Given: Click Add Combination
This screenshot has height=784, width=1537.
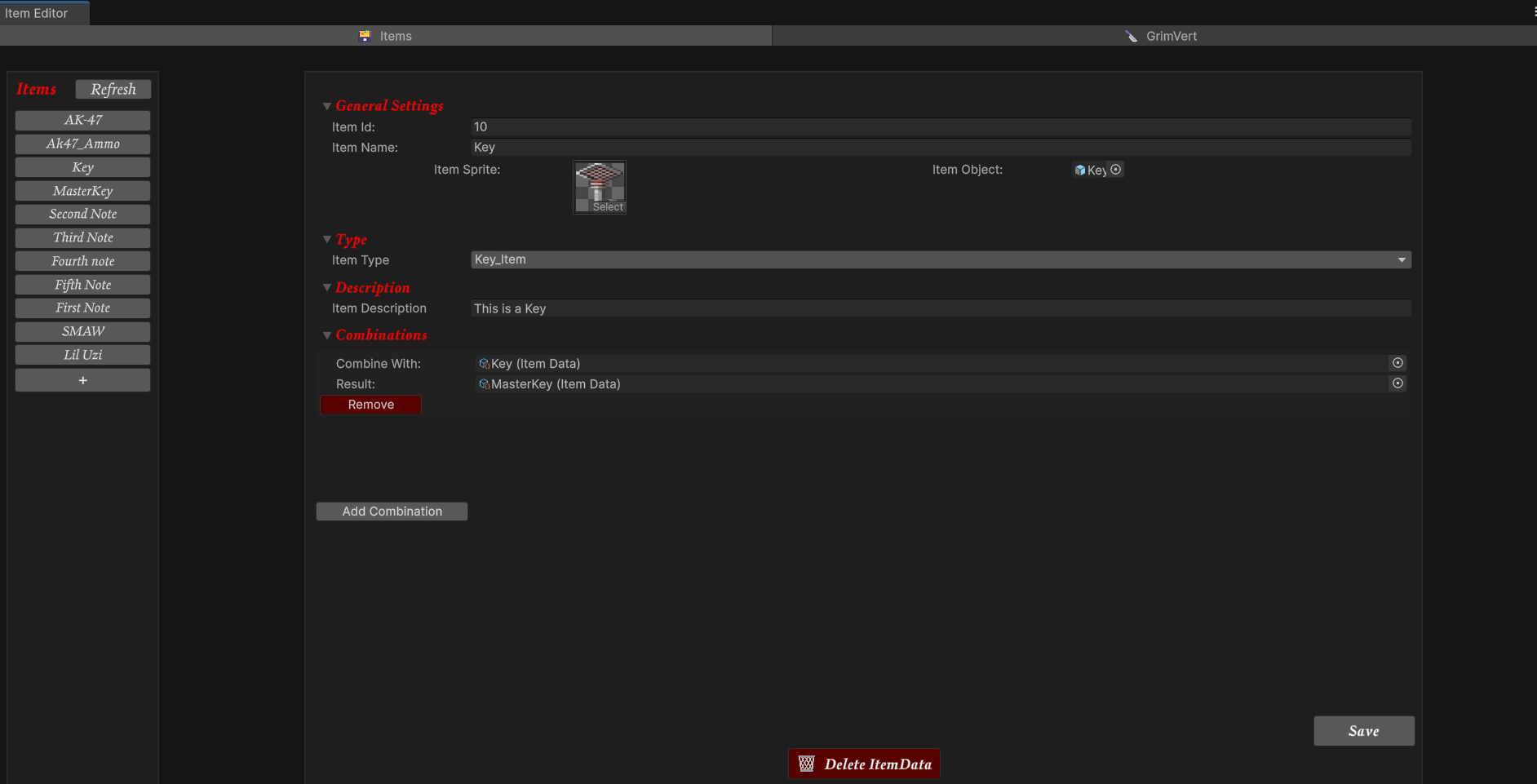Looking at the screenshot, I should point(392,512).
